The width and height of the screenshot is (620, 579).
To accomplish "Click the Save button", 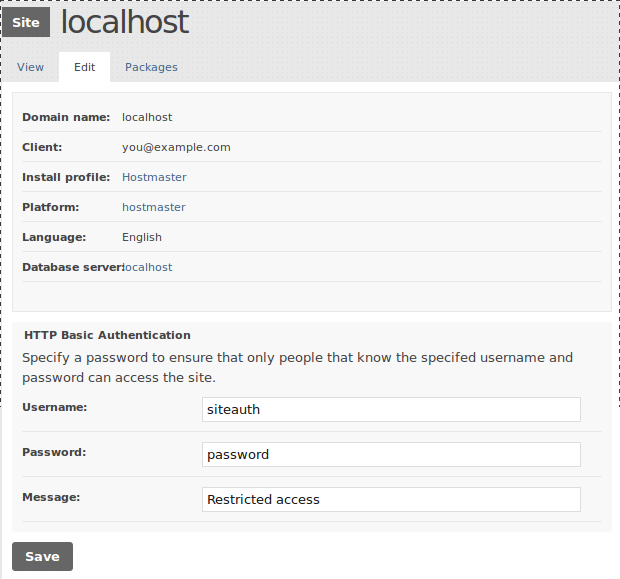I will [x=42, y=556].
